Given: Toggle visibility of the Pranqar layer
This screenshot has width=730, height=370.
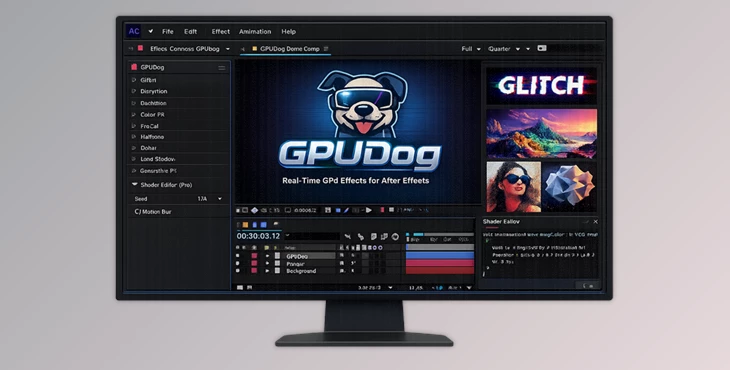Looking at the screenshot, I should [238, 263].
